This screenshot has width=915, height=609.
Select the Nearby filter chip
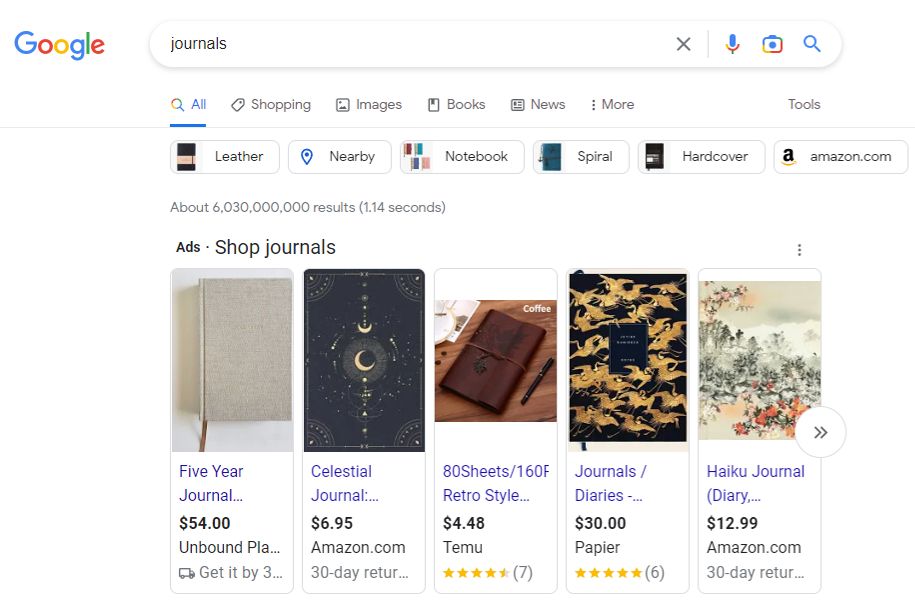tap(339, 157)
